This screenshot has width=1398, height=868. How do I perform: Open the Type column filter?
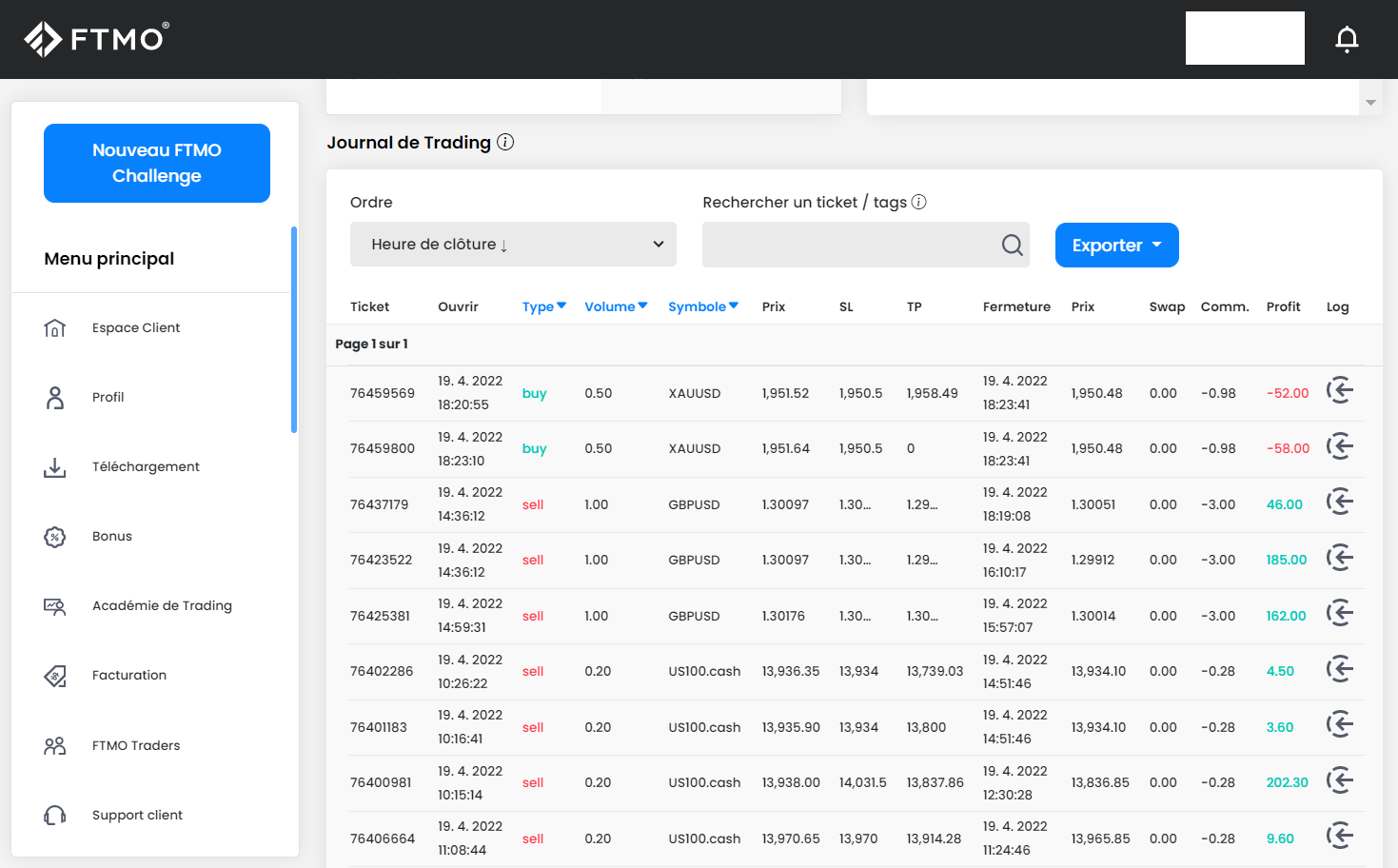point(544,306)
